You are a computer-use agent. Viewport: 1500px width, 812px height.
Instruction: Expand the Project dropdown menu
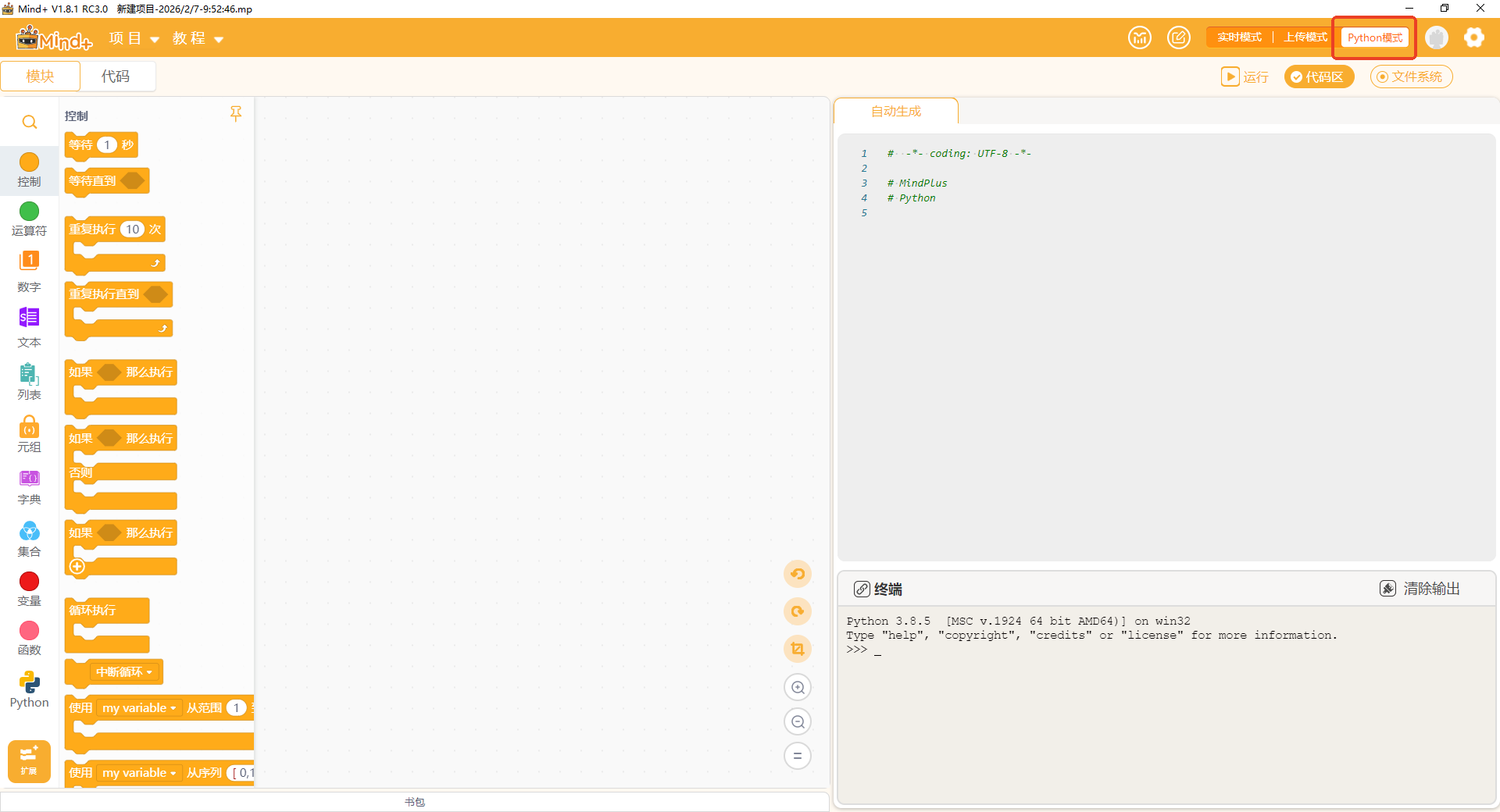click(x=134, y=38)
